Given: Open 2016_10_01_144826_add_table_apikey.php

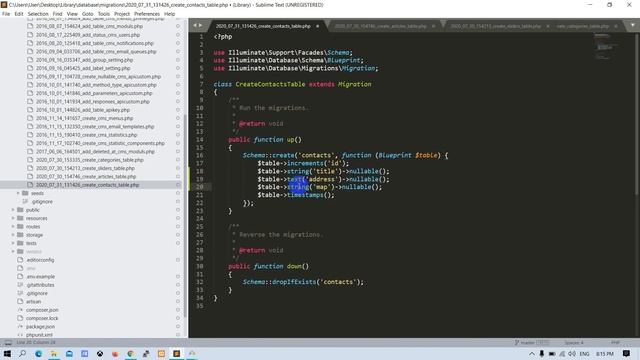Looking at the screenshot, I should click(x=82, y=110).
